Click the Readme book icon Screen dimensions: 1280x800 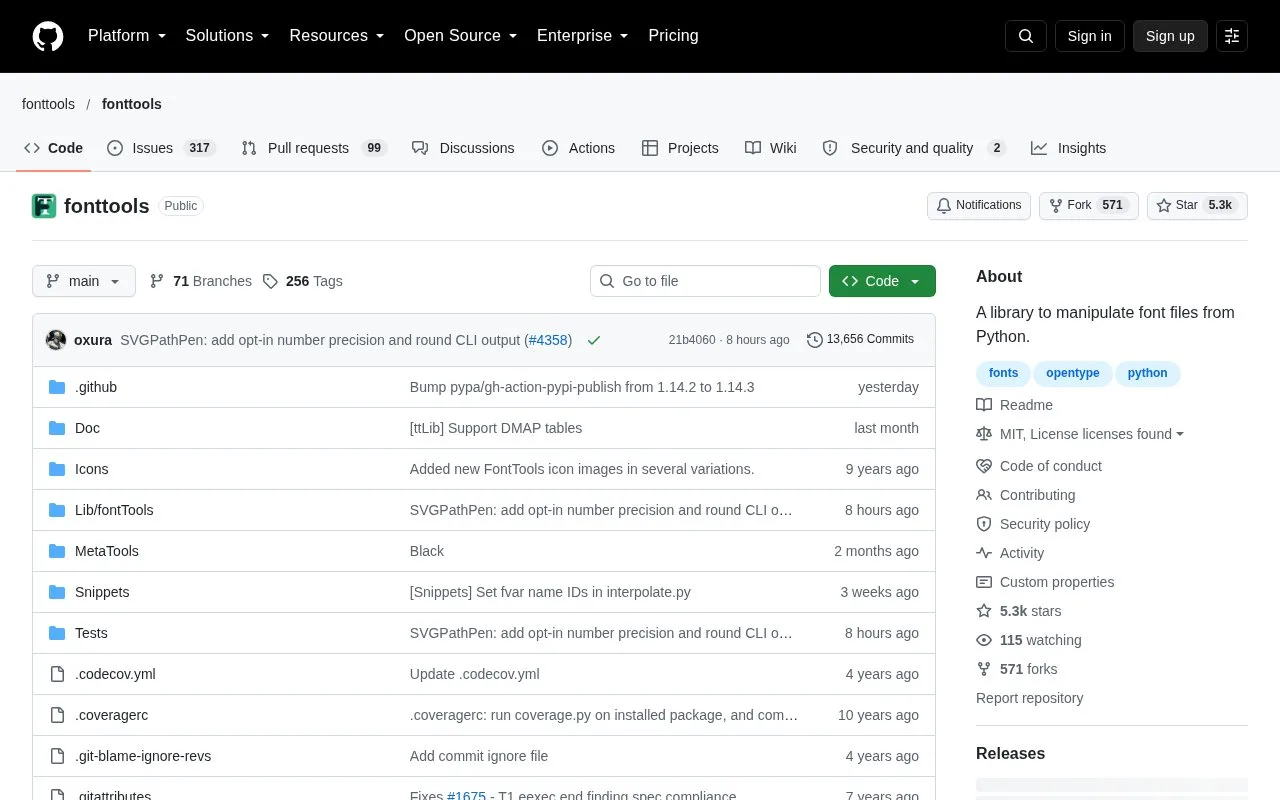[x=984, y=405]
